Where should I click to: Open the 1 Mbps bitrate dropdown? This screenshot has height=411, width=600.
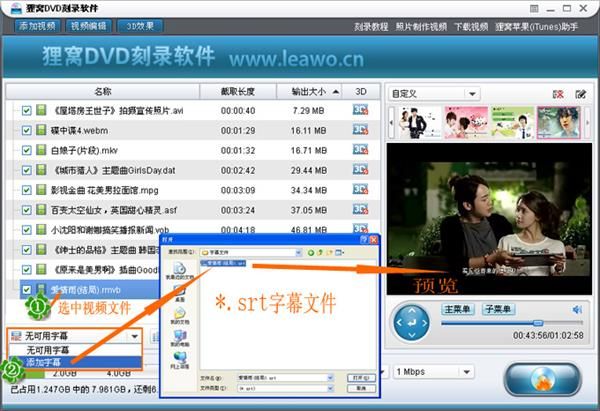pyautogui.click(x=466, y=372)
